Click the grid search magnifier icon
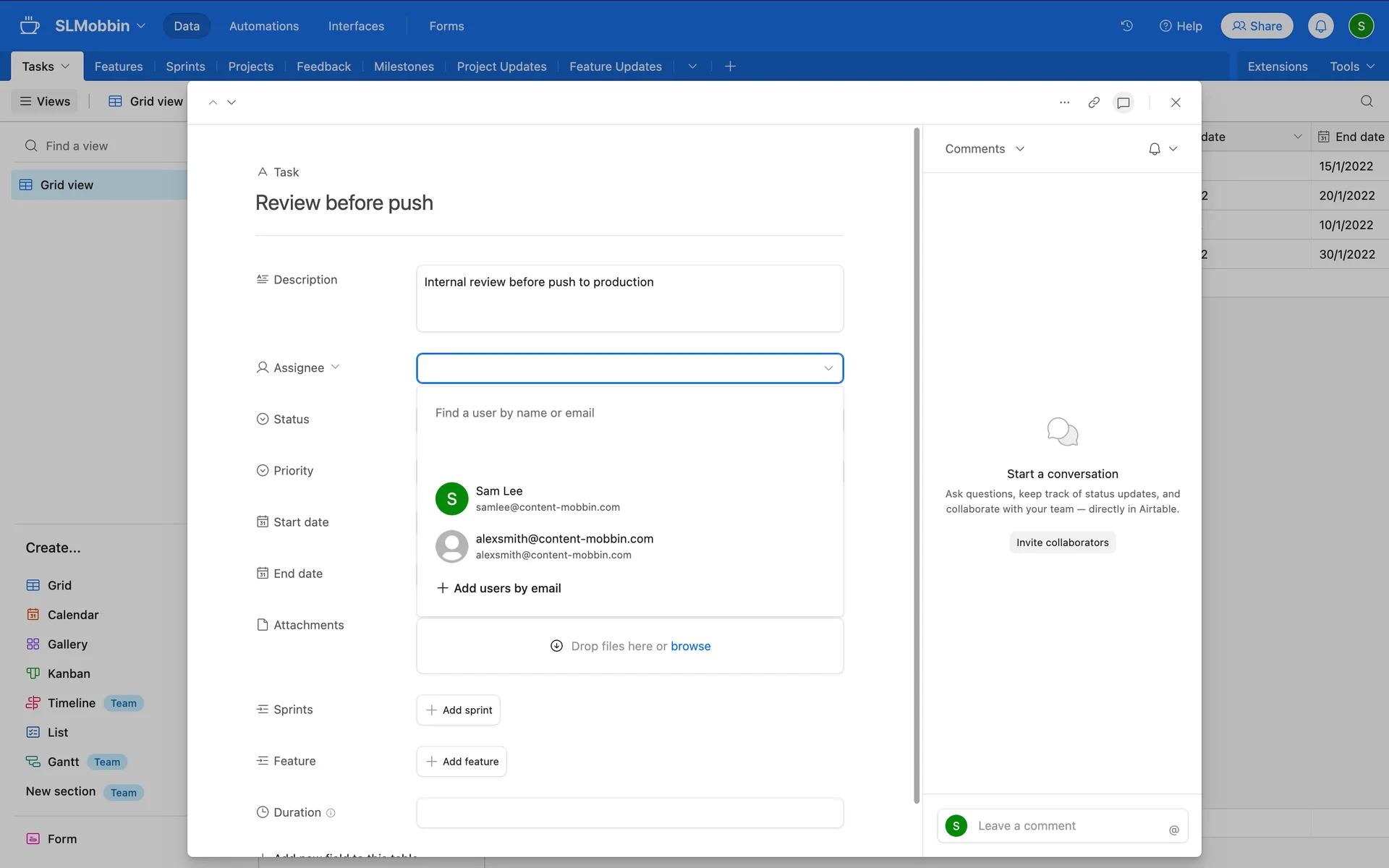Viewport: 1389px width, 868px height. click(1366, 101)
